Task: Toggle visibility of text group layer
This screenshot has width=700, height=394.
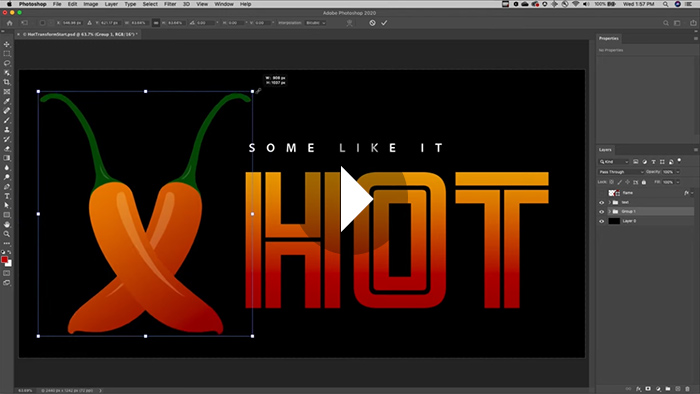Action: [x=601, y=202]
